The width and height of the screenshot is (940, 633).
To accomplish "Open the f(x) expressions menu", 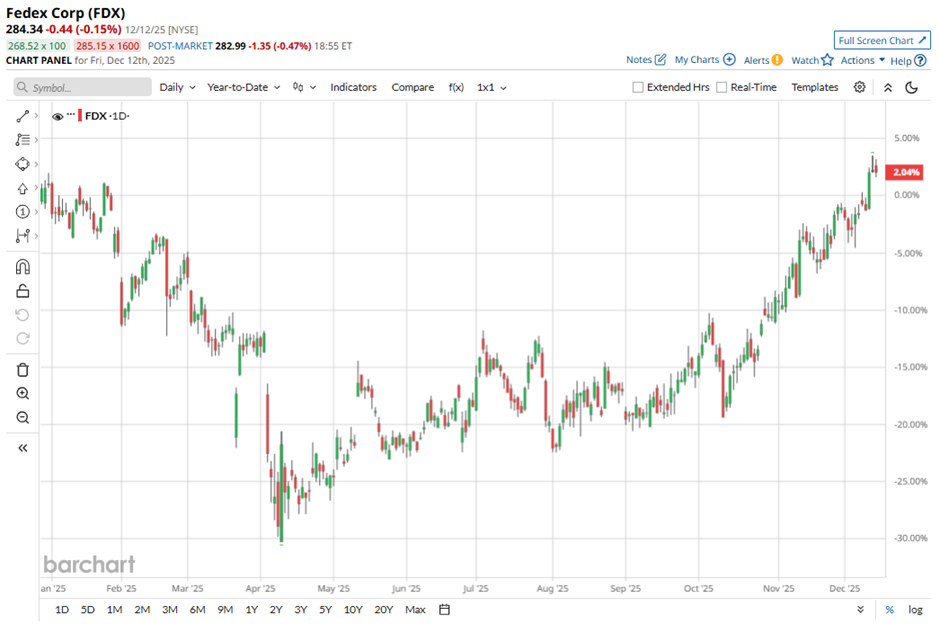I will click(456, 88).
